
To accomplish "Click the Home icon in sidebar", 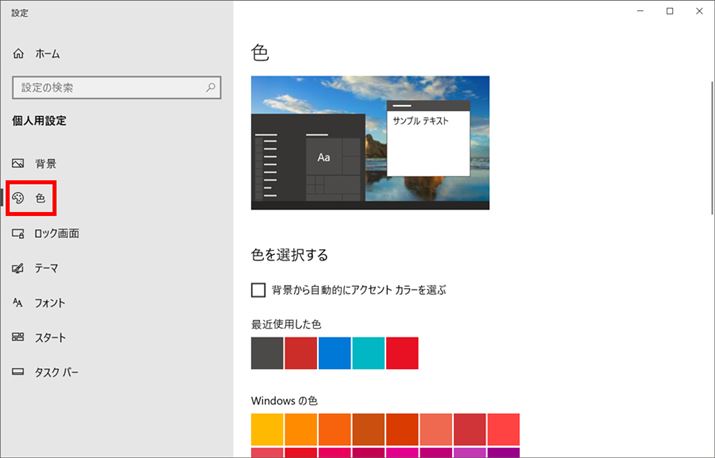I will [x=18, y=53].
